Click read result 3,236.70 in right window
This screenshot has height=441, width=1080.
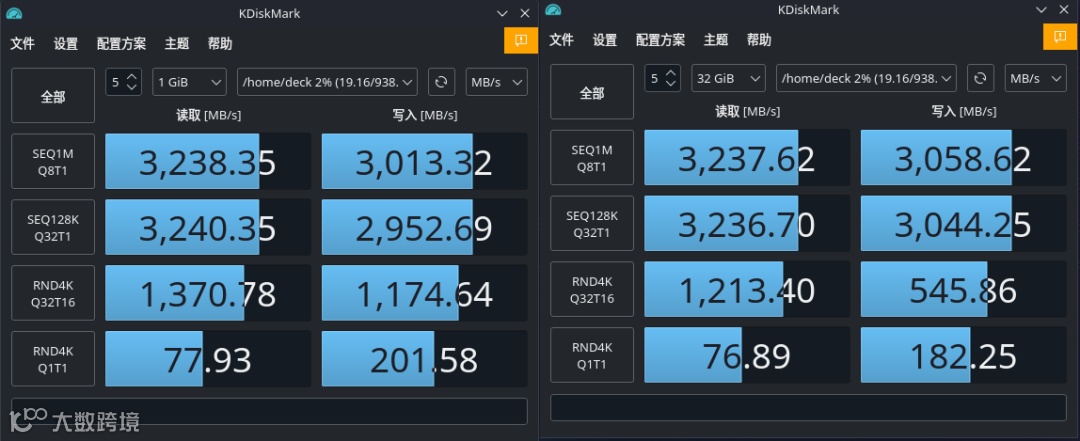pos(747,223)
